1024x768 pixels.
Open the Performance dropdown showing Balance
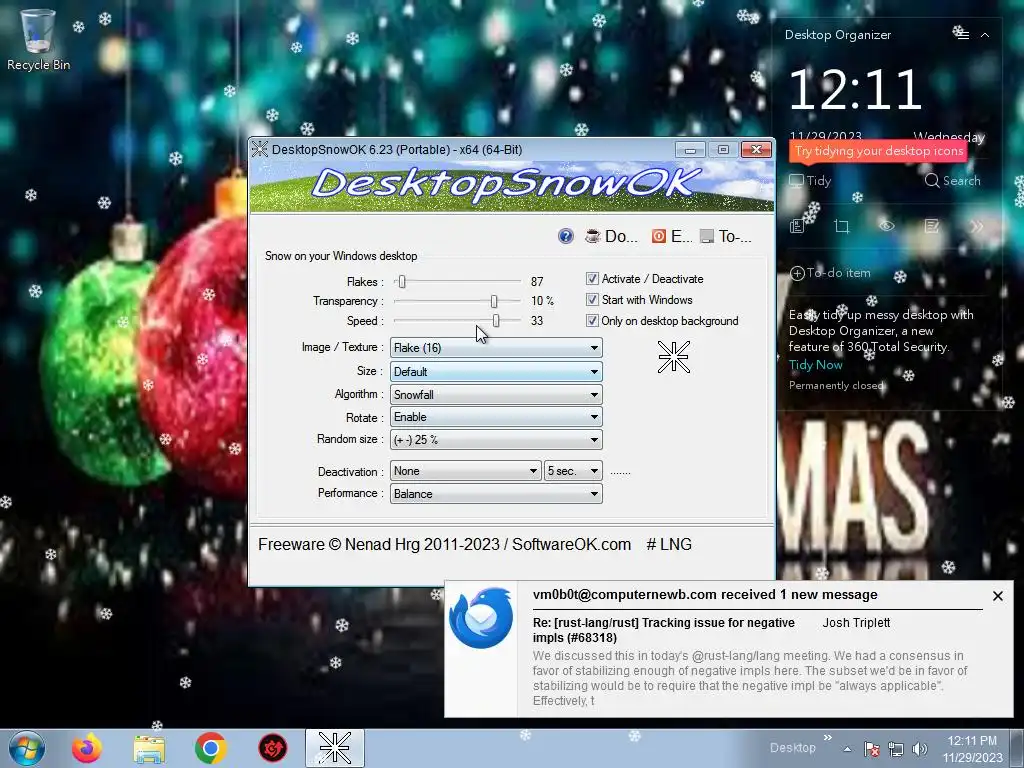coord(496,494)
